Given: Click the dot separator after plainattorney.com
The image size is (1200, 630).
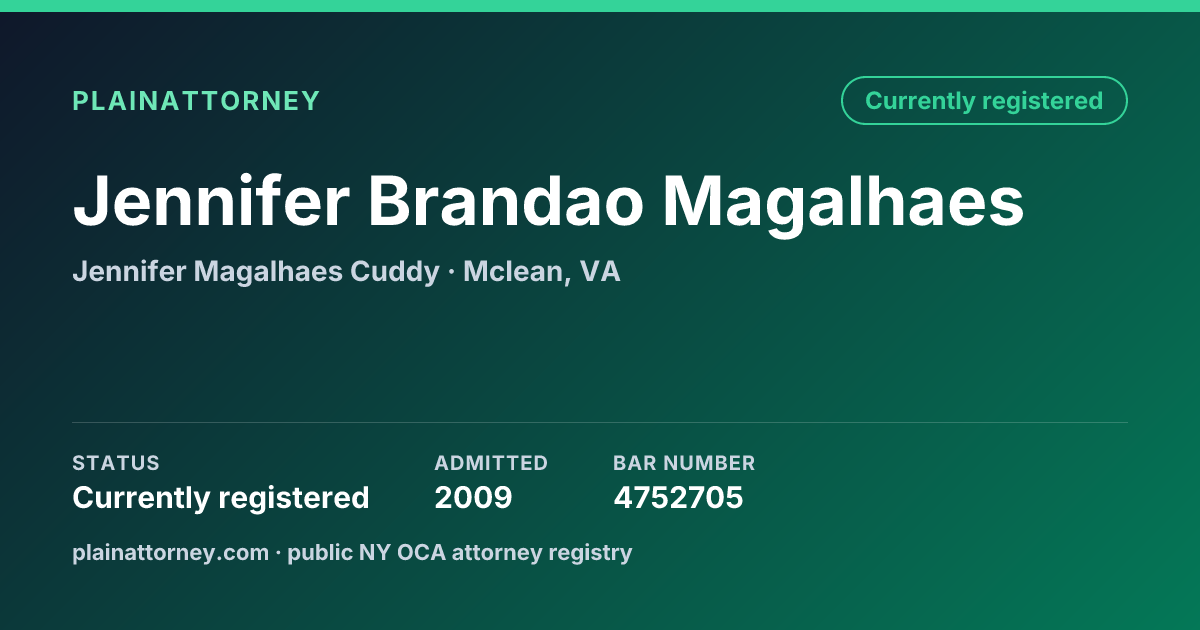Looking at the screenshot, I should (279, 554).
